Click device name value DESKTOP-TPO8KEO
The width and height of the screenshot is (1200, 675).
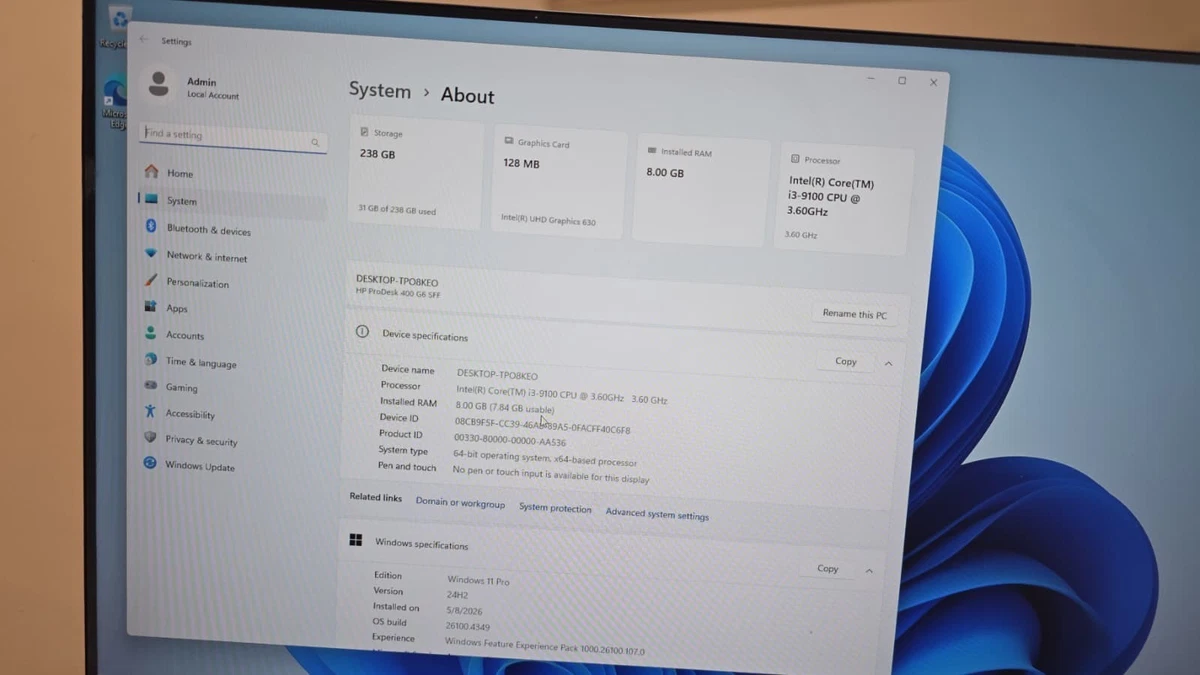tap(497, 375)
